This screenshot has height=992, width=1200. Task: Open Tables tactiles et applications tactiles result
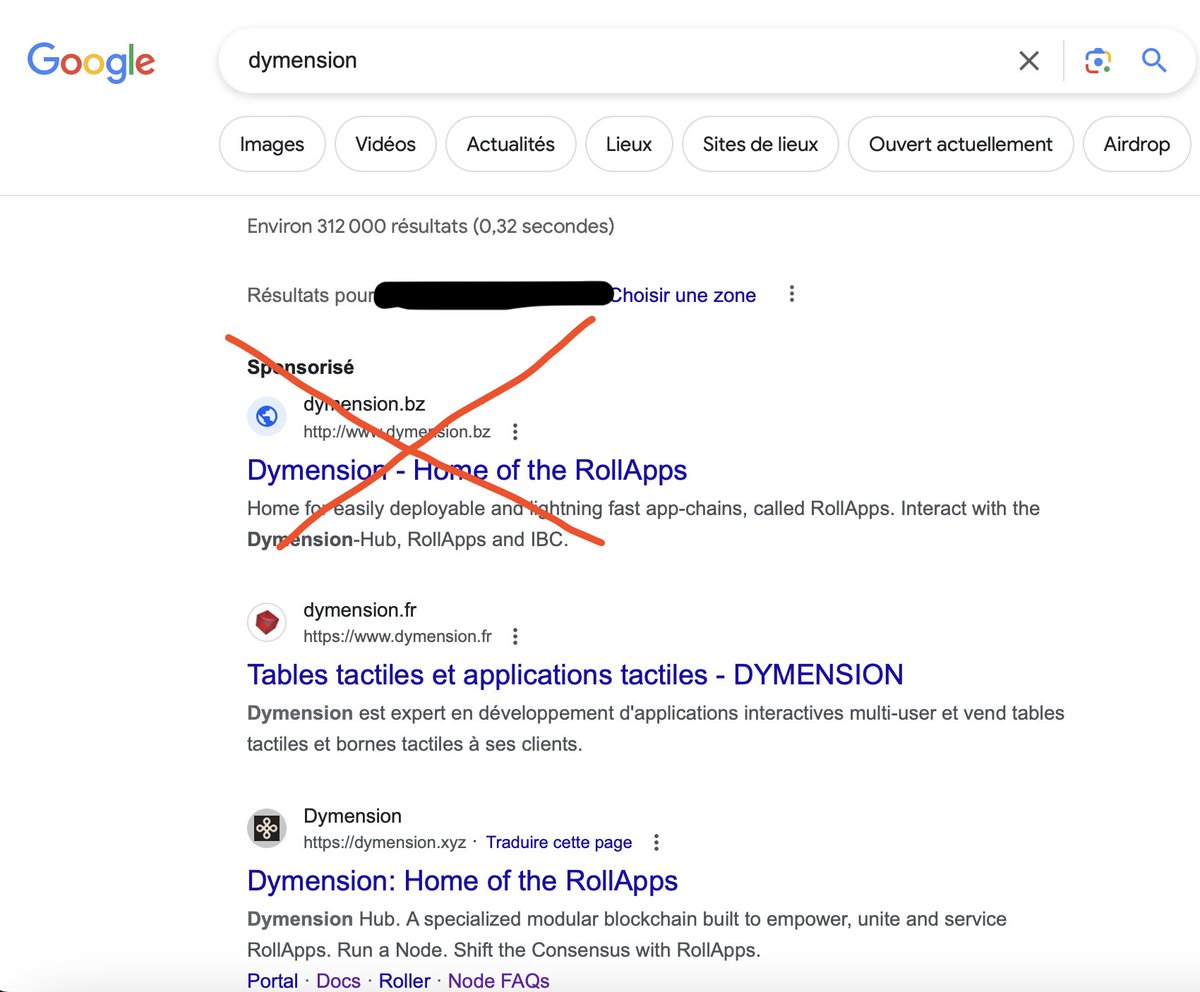click(x=575, y=675)
